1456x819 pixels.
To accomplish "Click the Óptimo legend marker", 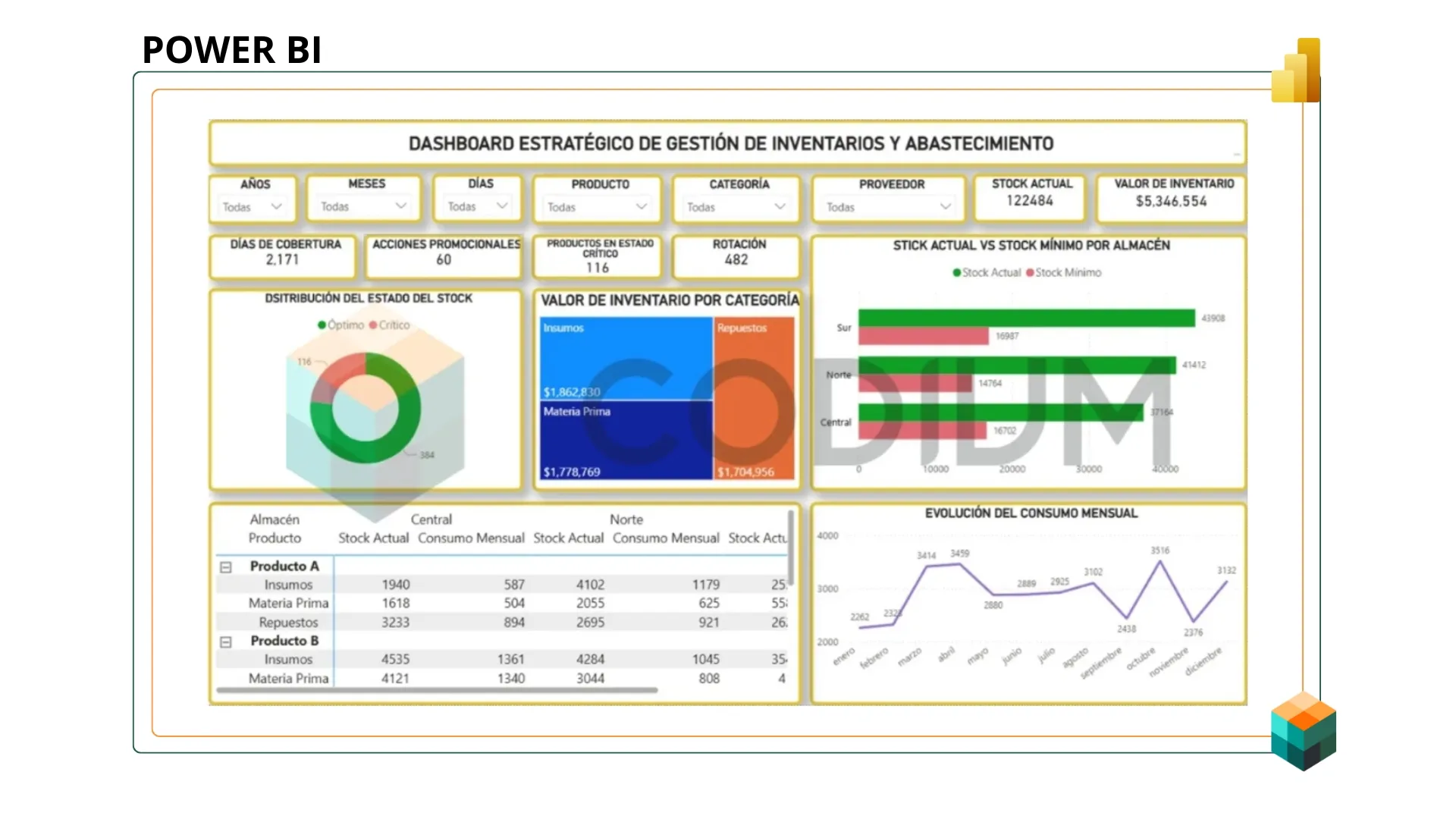I will [322, 325].
